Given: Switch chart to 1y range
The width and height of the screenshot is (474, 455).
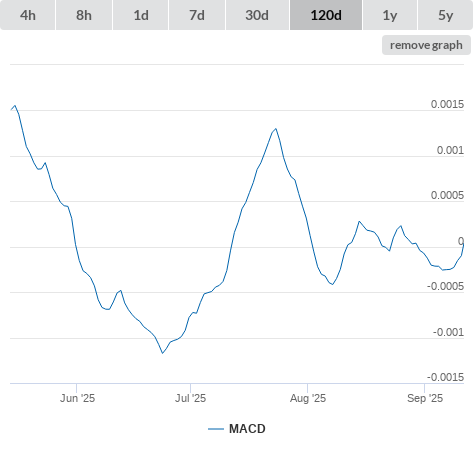Looking at the screenshot, I should (390, 15).
